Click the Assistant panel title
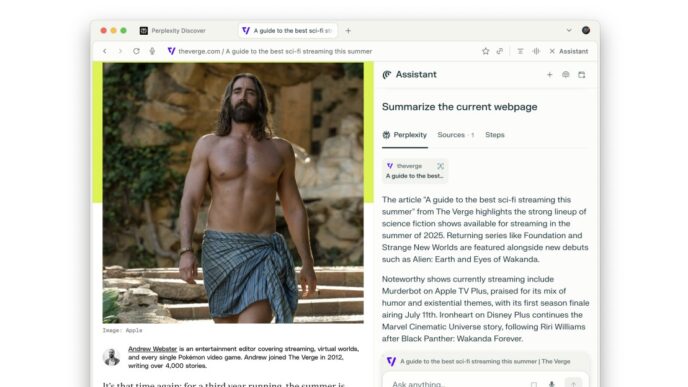The image size is (688, 387). pyautogui.click(x=416, y=75)
